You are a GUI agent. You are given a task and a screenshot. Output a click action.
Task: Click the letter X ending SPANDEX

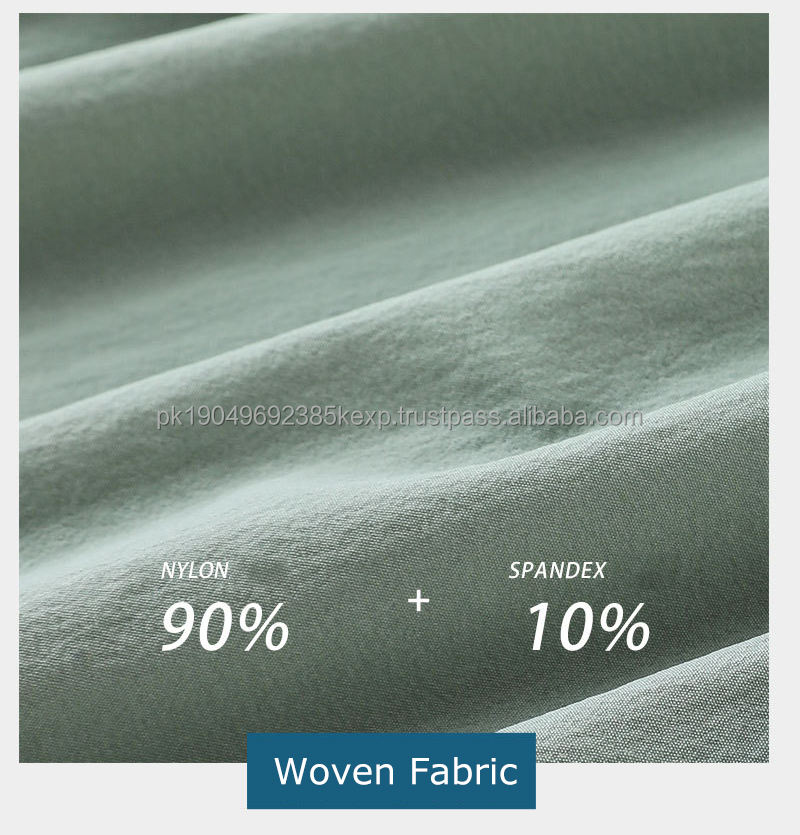pyautogui.click(x=599, y=570)
